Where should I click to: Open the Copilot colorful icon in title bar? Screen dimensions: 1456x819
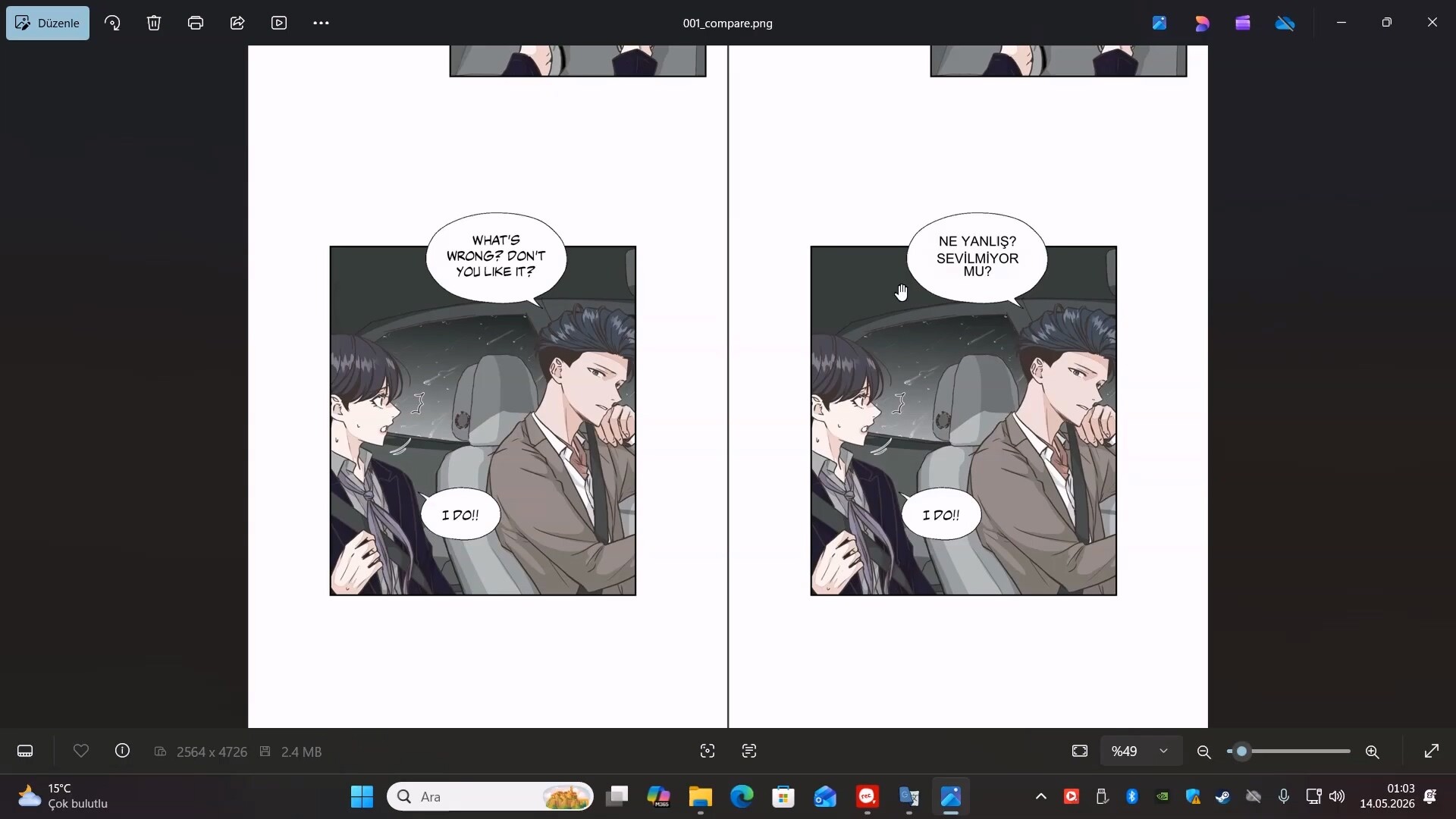pyautogui.click(x=1202, y=23)
